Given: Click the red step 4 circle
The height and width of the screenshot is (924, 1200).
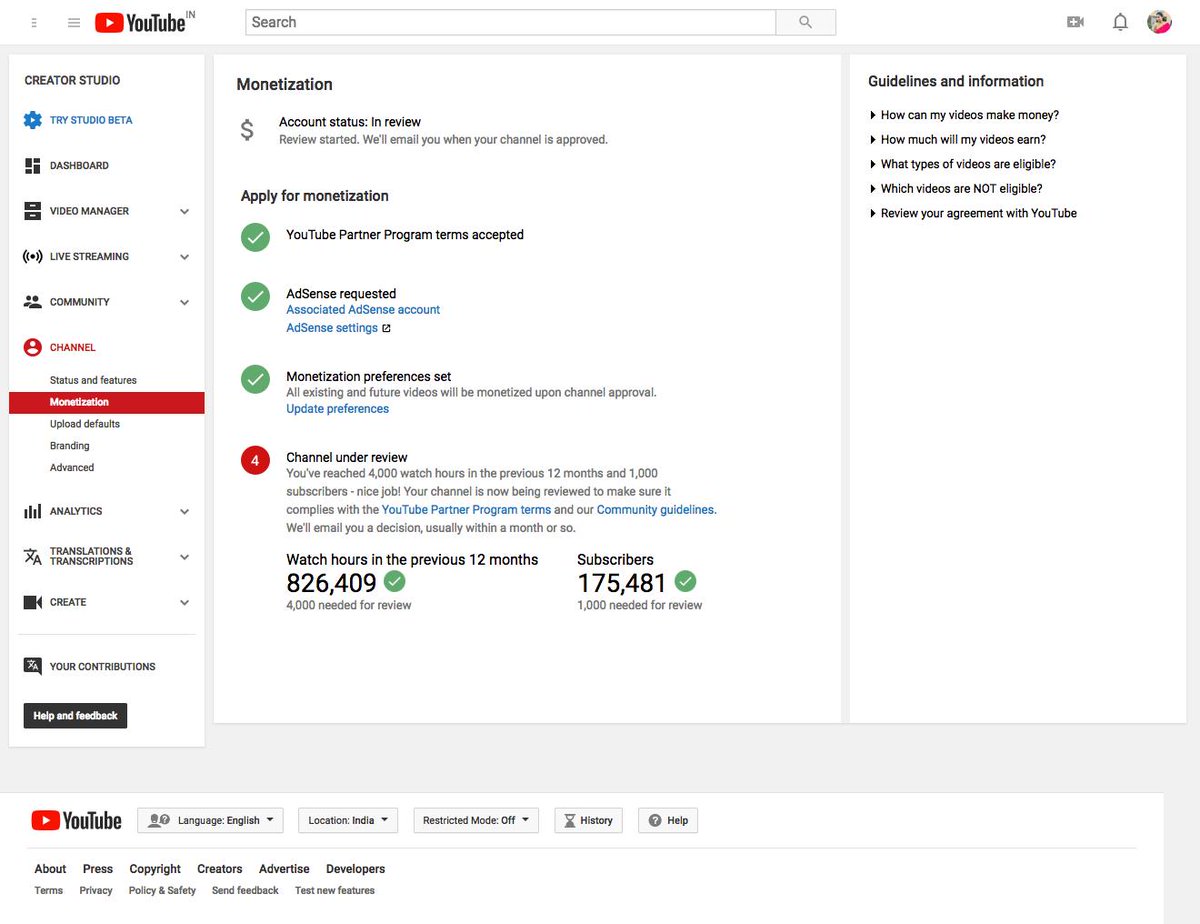Looking at the screenshot, I should [x=256, y=461].
